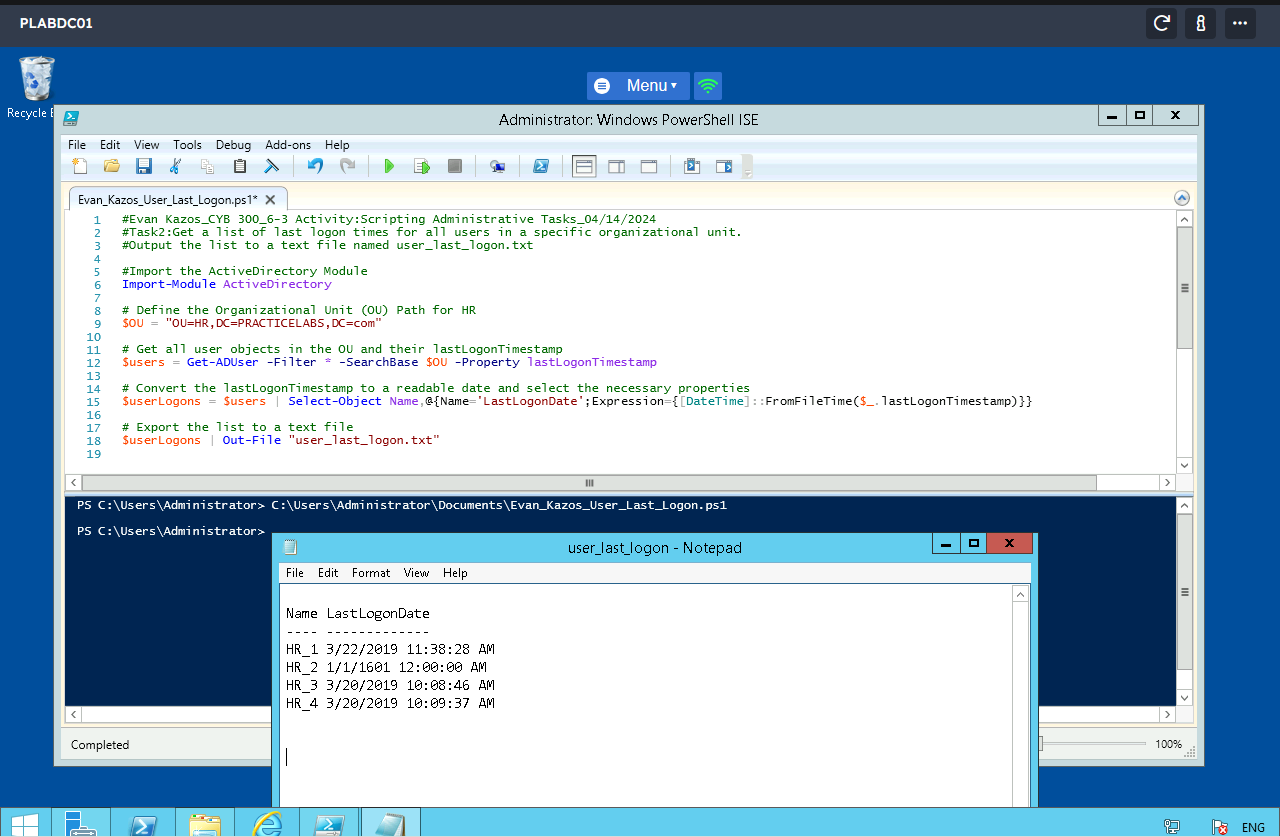Run the script with the green Run button
The height and width of the screenshot is (837, 1280).
(x=389, y=166)
